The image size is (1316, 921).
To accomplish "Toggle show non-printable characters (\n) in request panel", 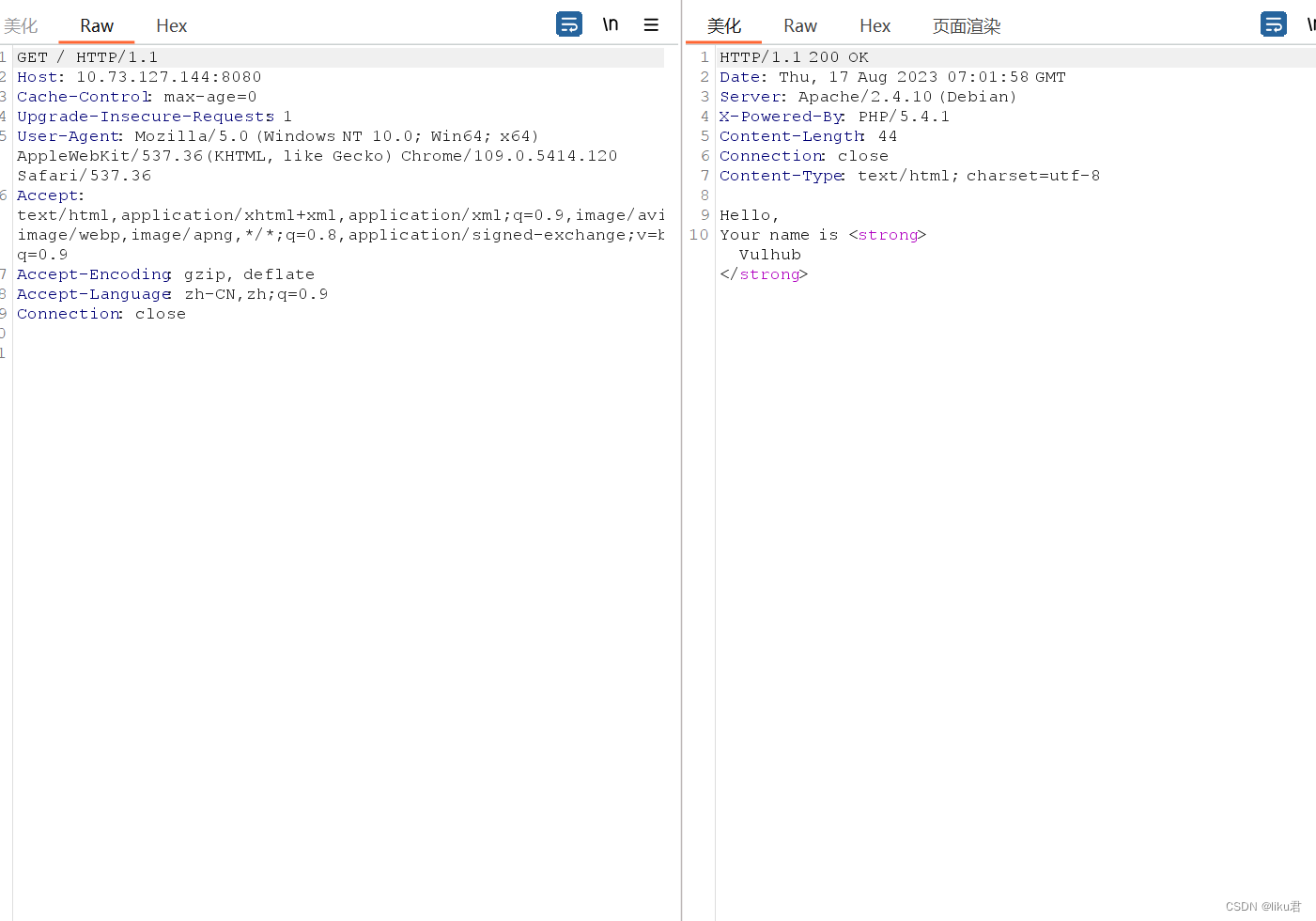I will (611, 24).
